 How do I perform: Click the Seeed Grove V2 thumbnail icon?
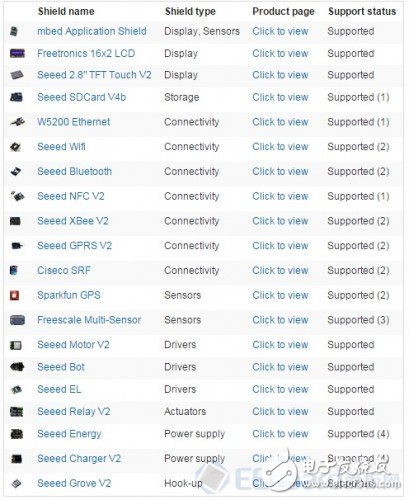(x=16, y=483)
